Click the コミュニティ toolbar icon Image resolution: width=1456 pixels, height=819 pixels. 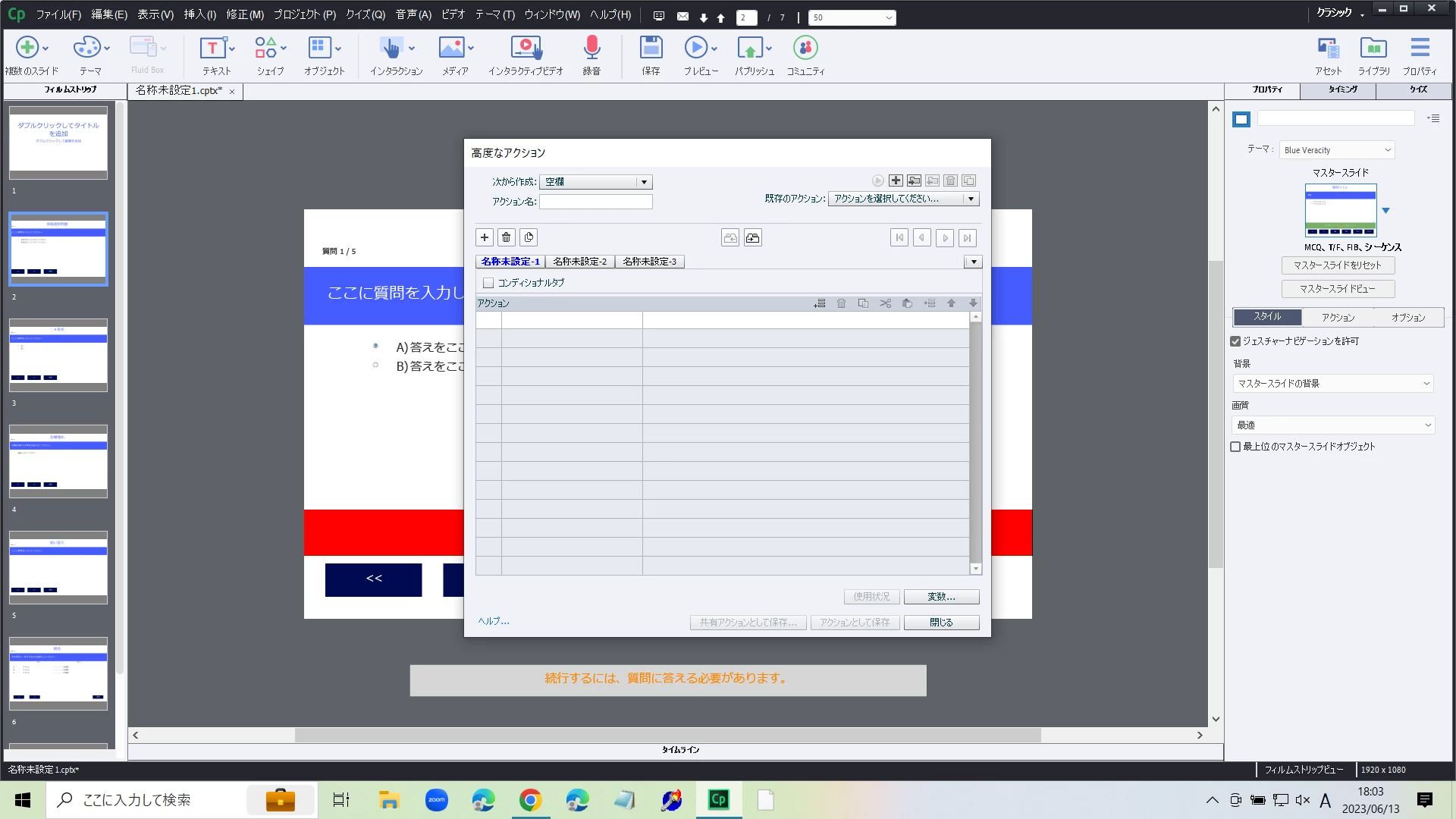coord(805,49)
